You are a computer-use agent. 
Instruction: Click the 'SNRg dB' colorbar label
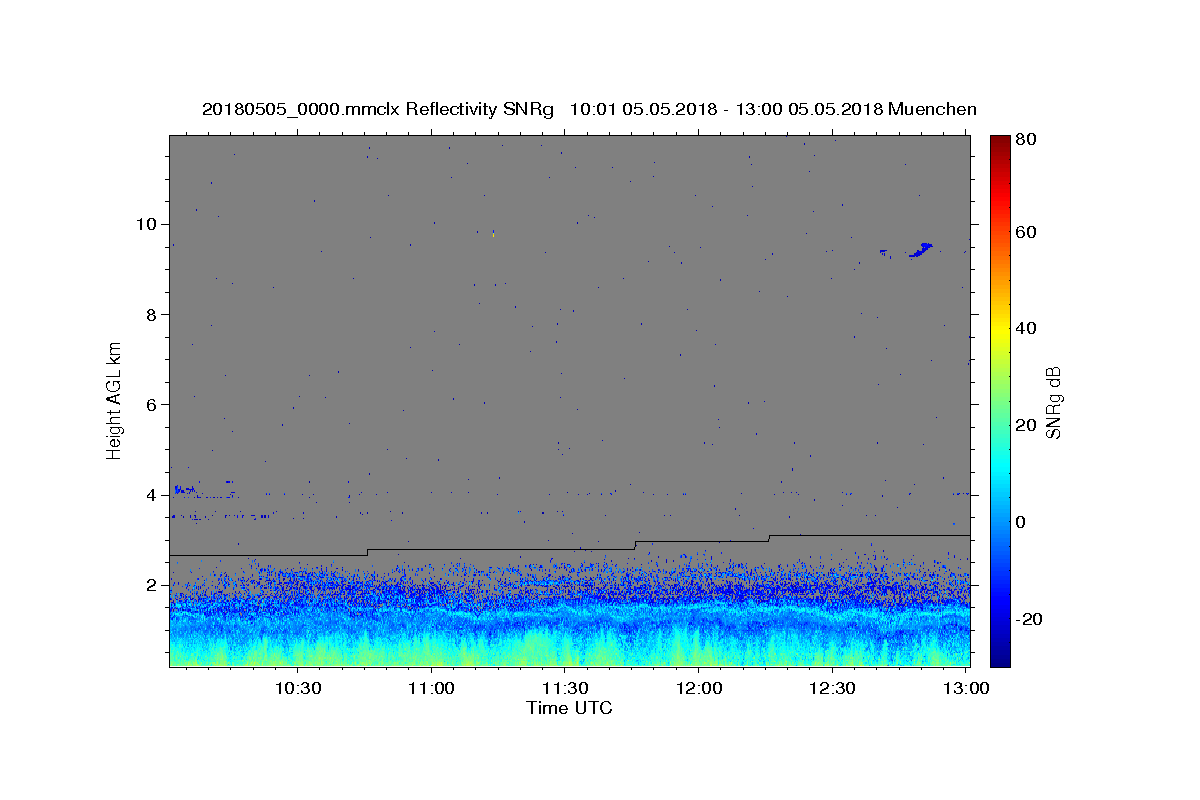(x=1053, y=402)
